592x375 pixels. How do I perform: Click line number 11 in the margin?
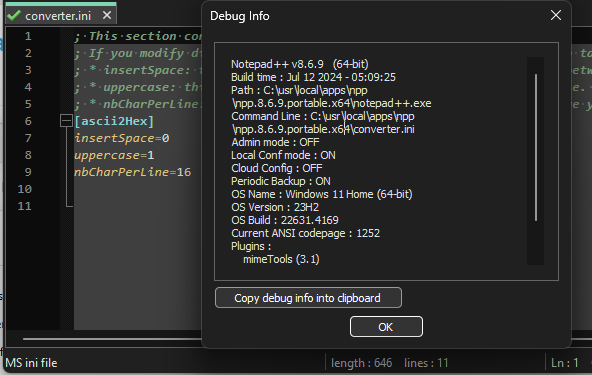25,206
